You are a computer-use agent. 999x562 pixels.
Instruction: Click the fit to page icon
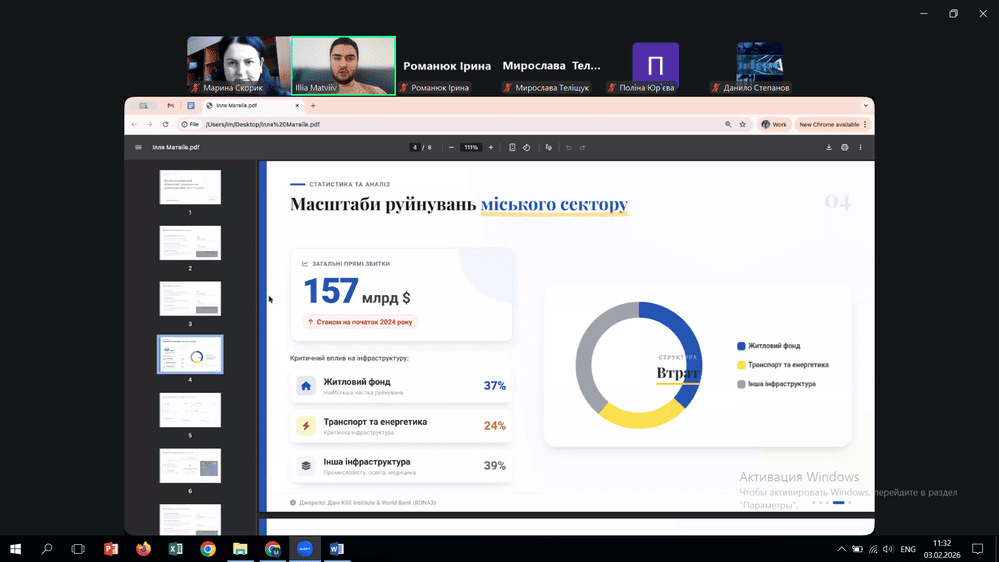[x=512, y=147]
